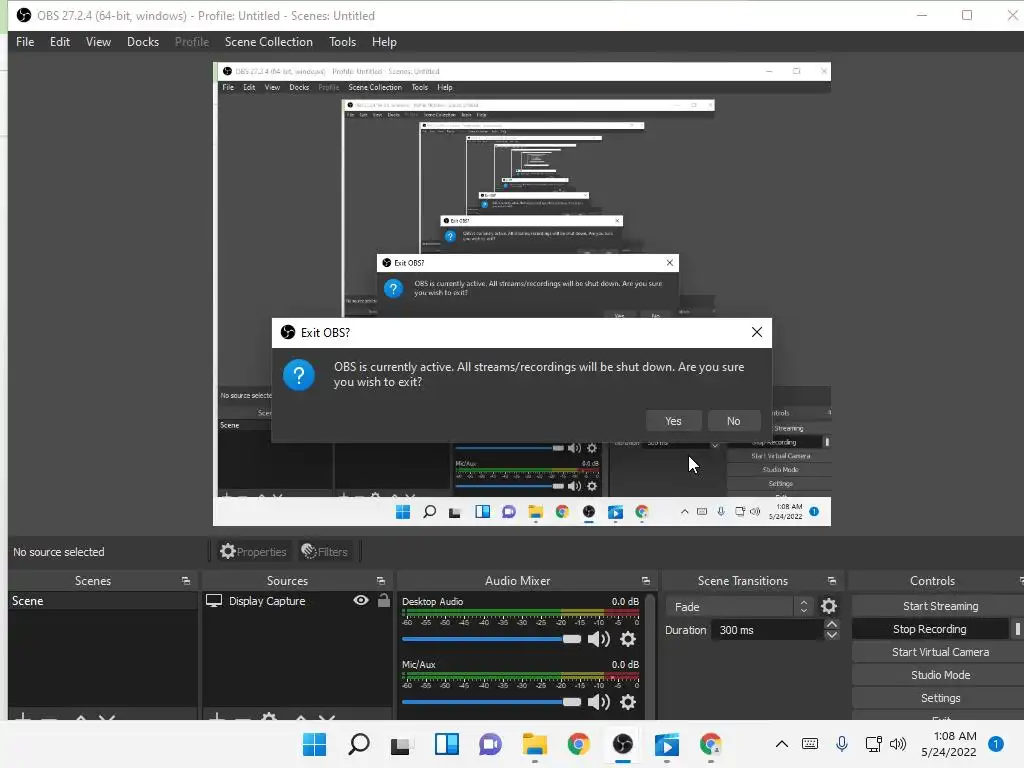Pop out the Audio Mixer dock
This screenshot has width=1024, height=768.
(x=645, y=581)
